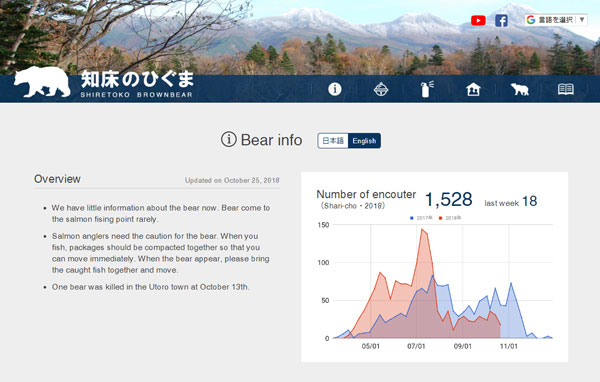Open the diamond emblem navigation icon
This screenshot has height=382, width=600.
coord(381,89)
